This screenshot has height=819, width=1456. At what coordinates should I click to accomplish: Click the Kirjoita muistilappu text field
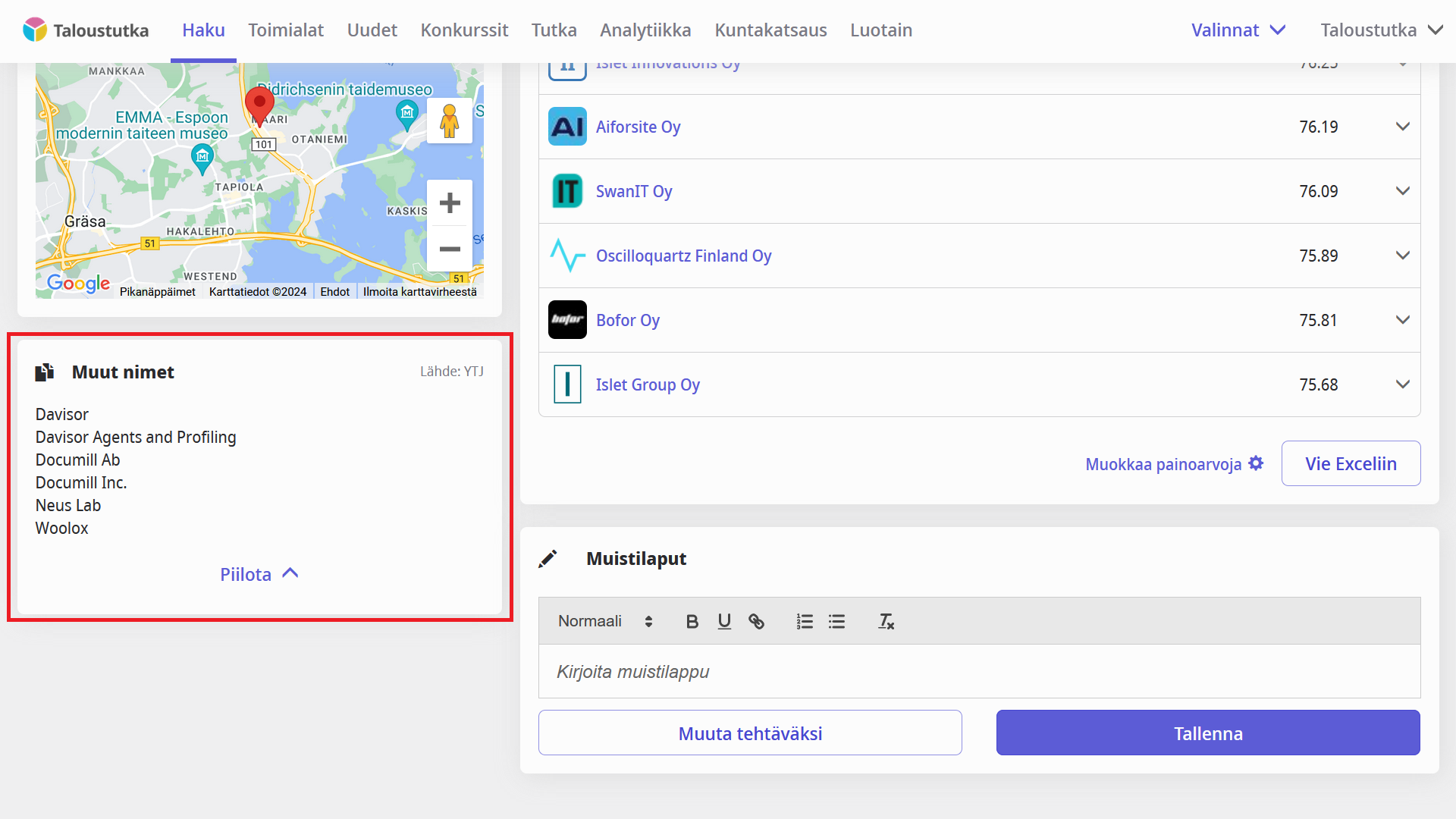pyautogui.click(x=979, y=672)
